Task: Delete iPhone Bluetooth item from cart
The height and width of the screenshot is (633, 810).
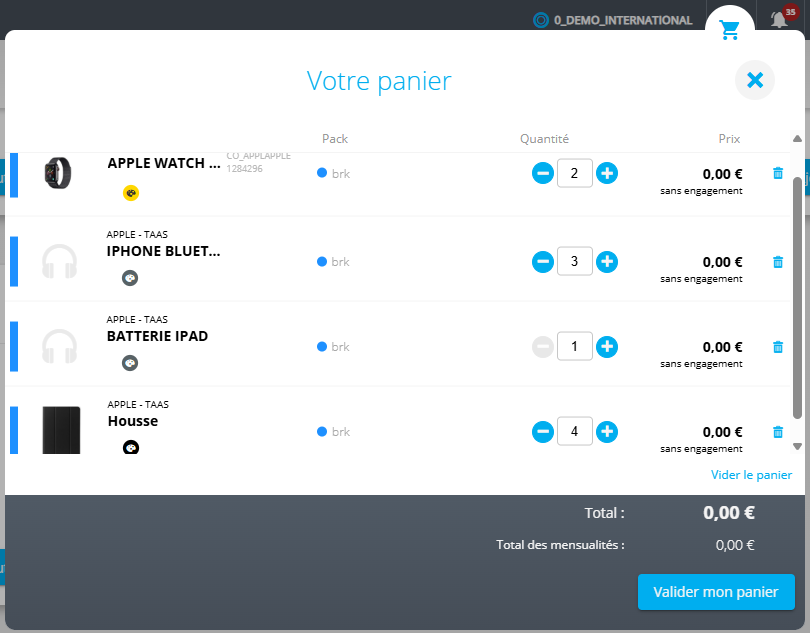Action: coord(778,262)
